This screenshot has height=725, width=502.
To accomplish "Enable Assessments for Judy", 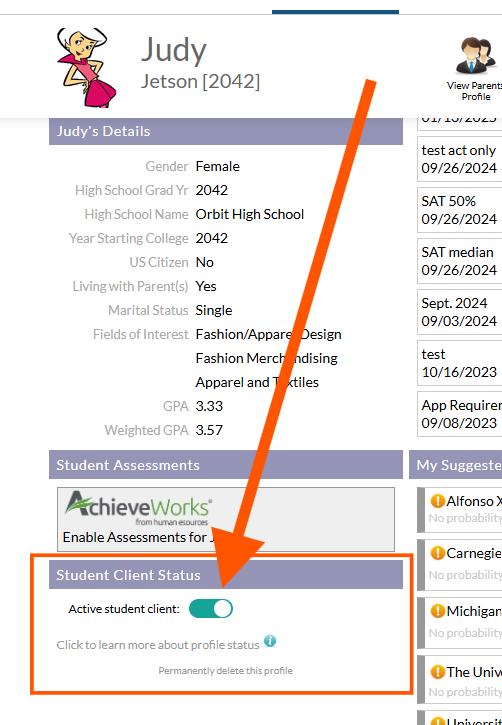I will point(138,537).
